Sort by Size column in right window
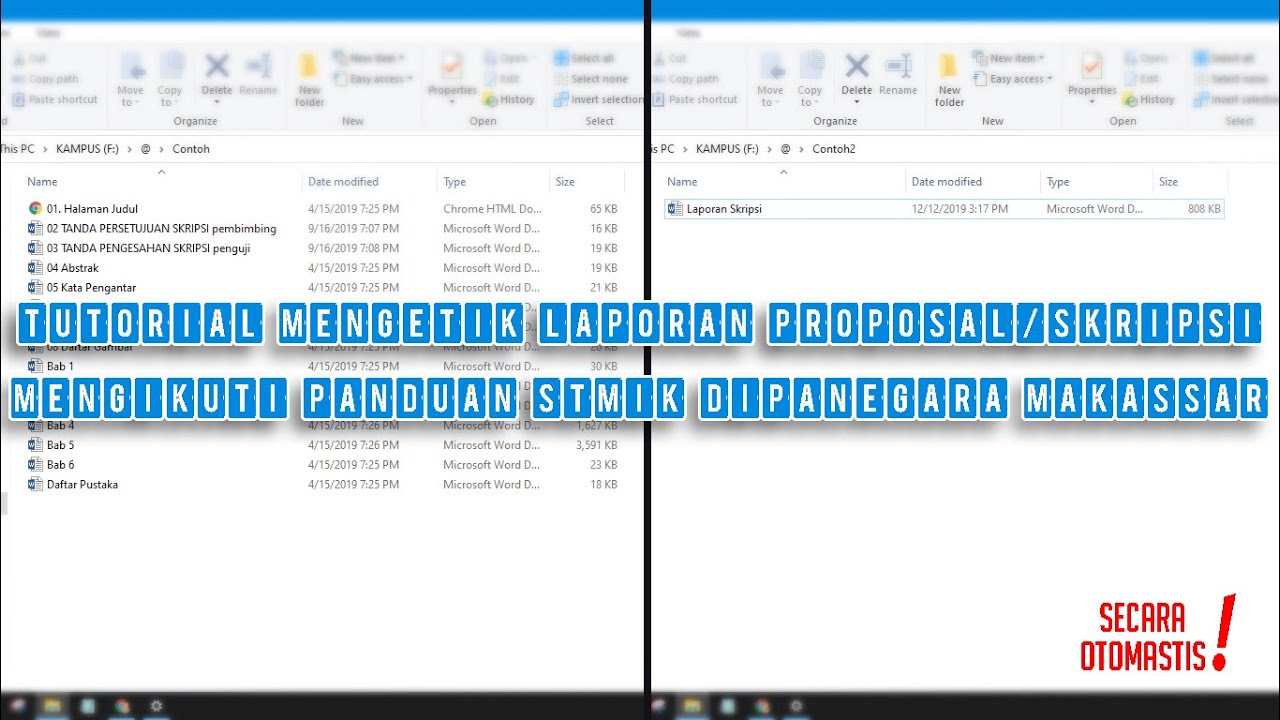 pyautogui.click(x=1168, y=182)
